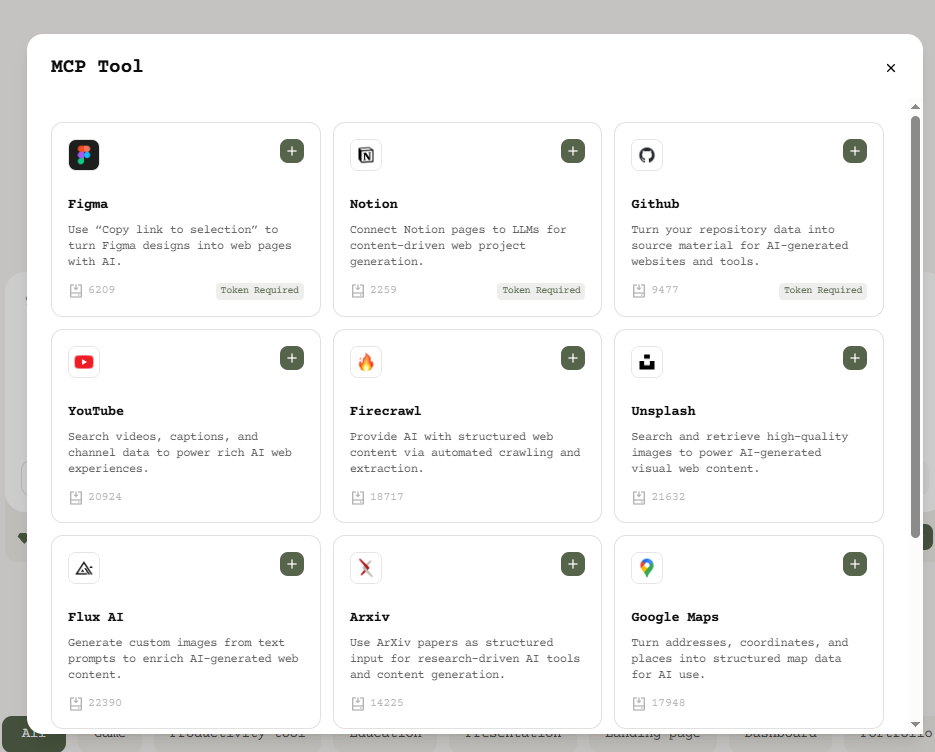Enable the Firecrawl tool with plus
935x752 pixels.
tap(573, 358)
